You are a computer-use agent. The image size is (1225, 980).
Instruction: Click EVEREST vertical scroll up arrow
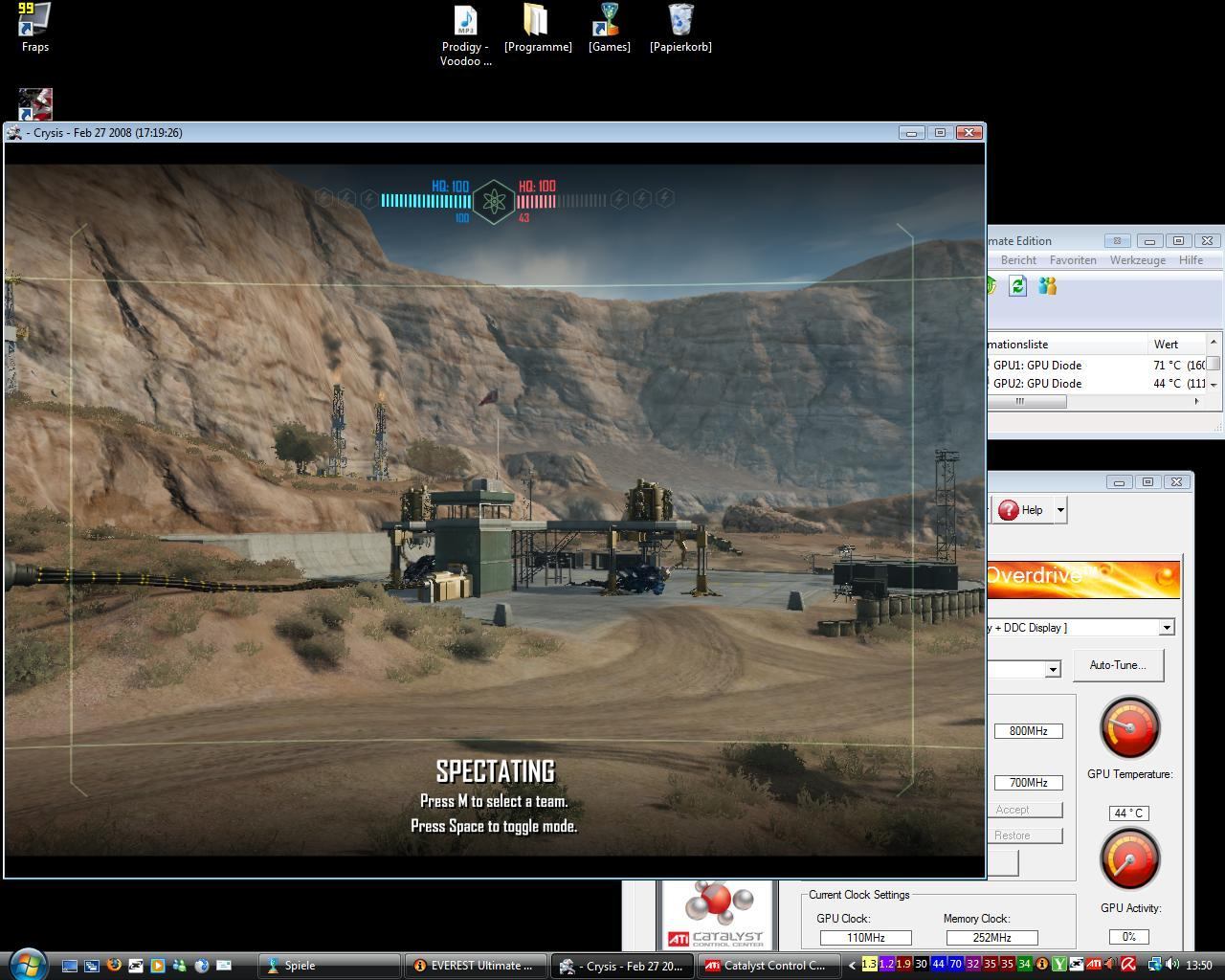coord(1214,342)
